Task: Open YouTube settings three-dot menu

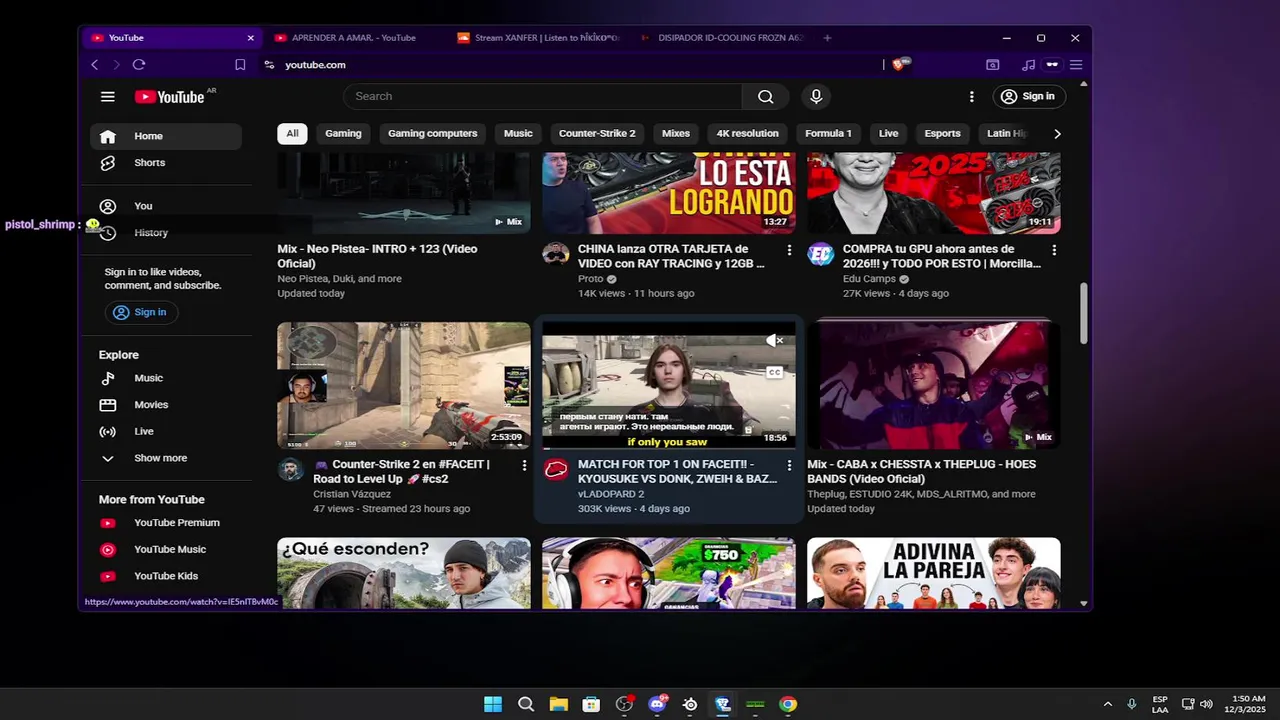Action: 971,96
